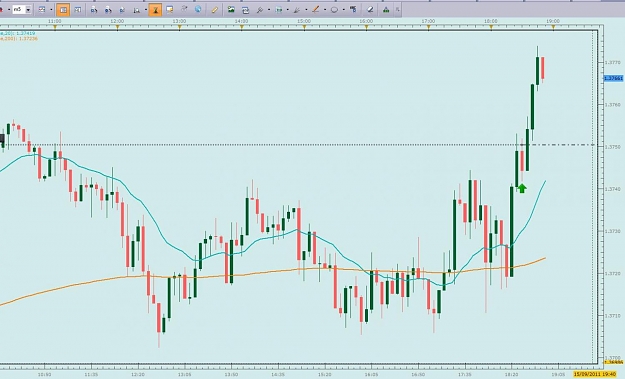Viewport: 625px width, 379px height.
Task: Select the orange trend line drawing tool
Action: coord(316,10)
